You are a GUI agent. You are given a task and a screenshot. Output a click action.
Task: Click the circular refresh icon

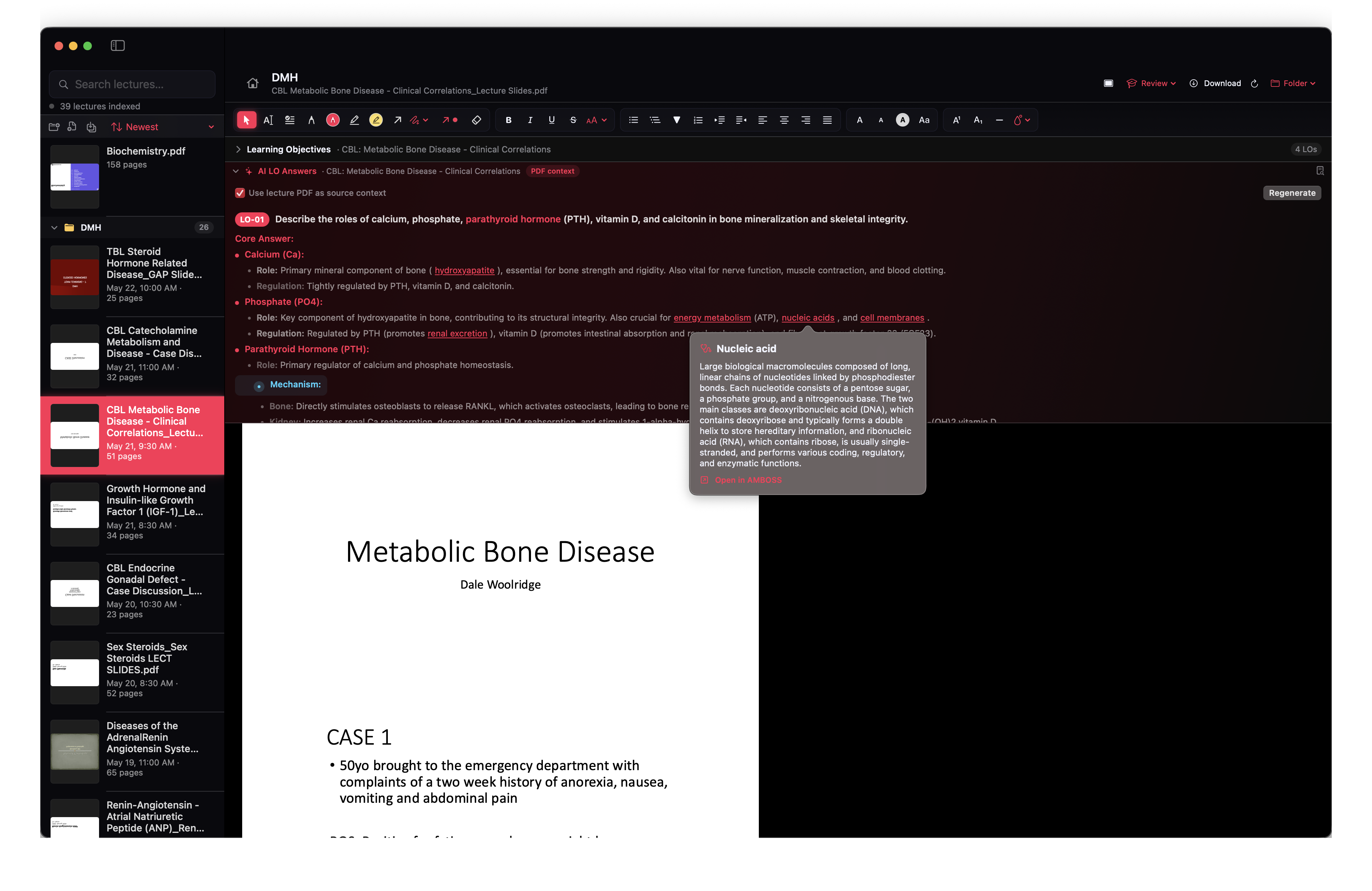(1254, 84)
